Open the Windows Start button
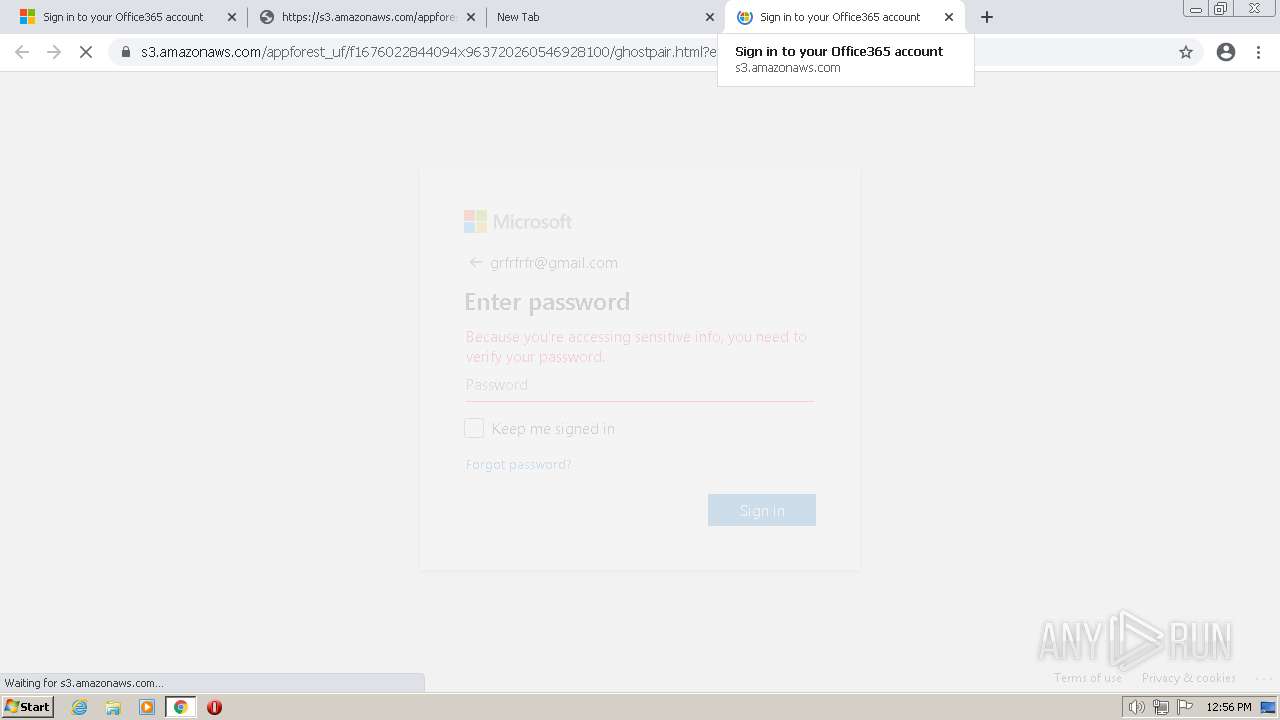 (x=27, y=707)
